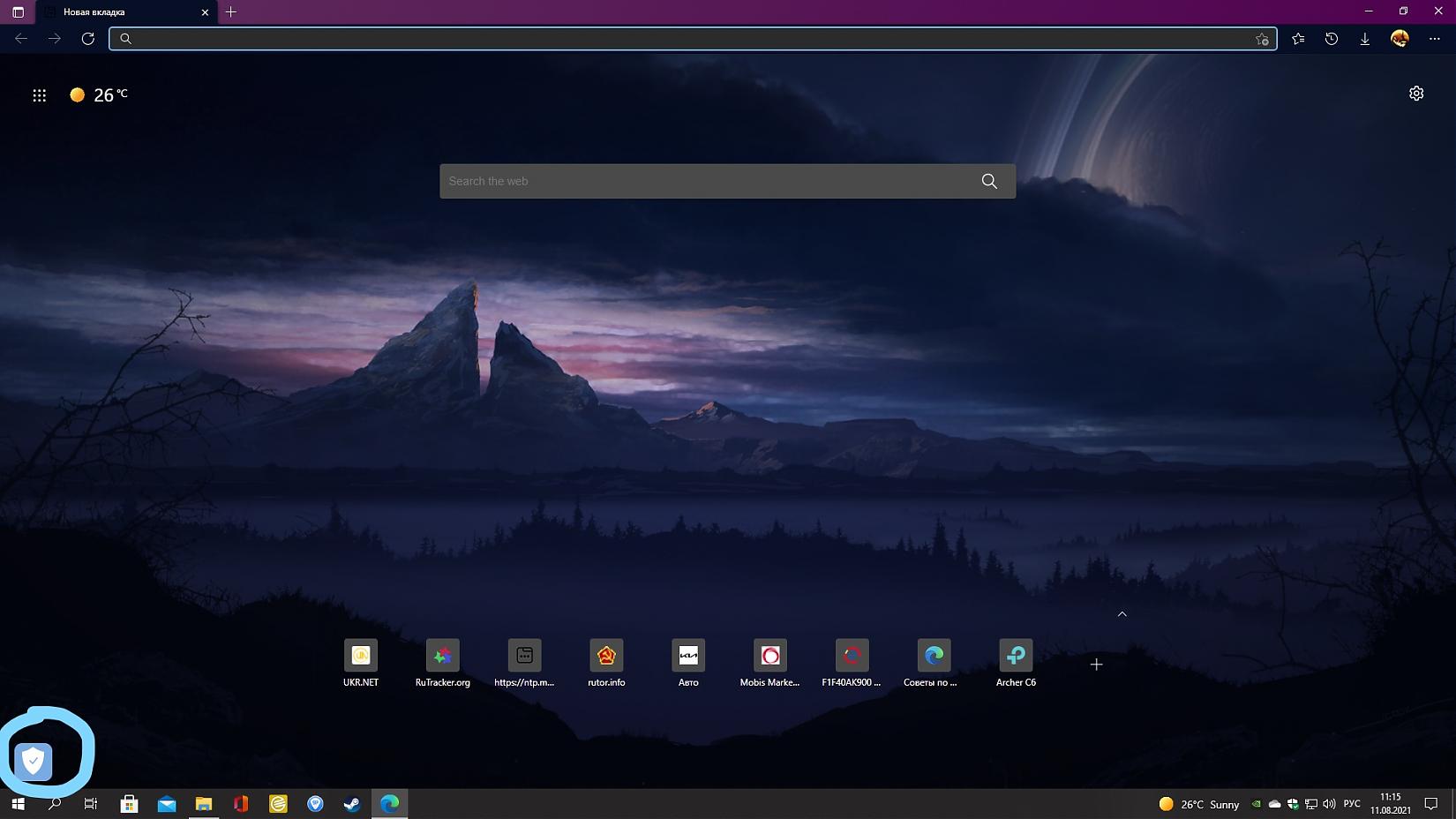This screenshot has height=819, width=1456.
Task: Open the apps grid launcher
Action: point(39,95)
